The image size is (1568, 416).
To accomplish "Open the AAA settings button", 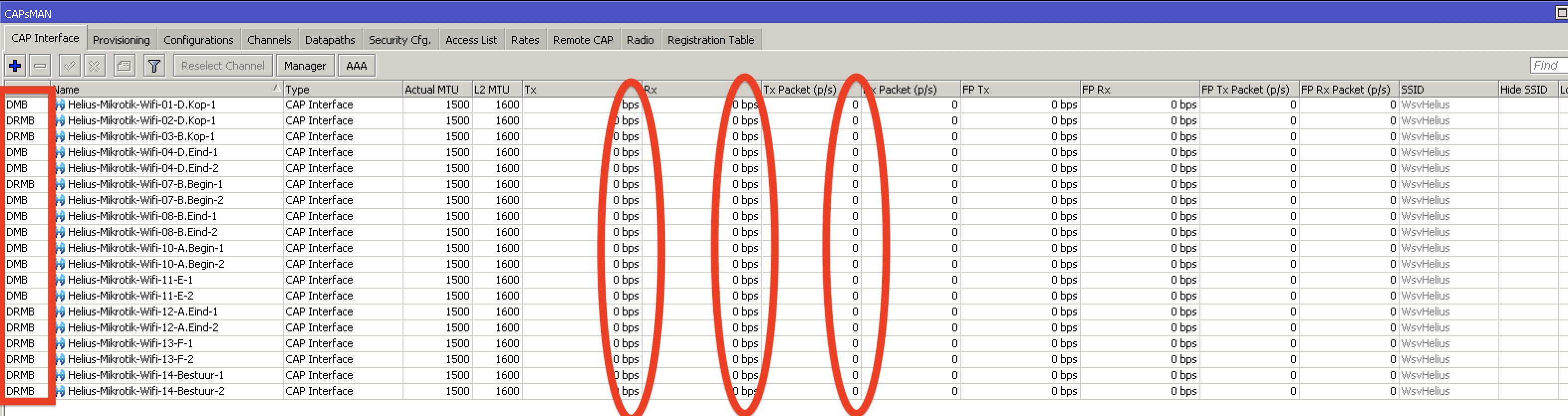I will point(357,66).
